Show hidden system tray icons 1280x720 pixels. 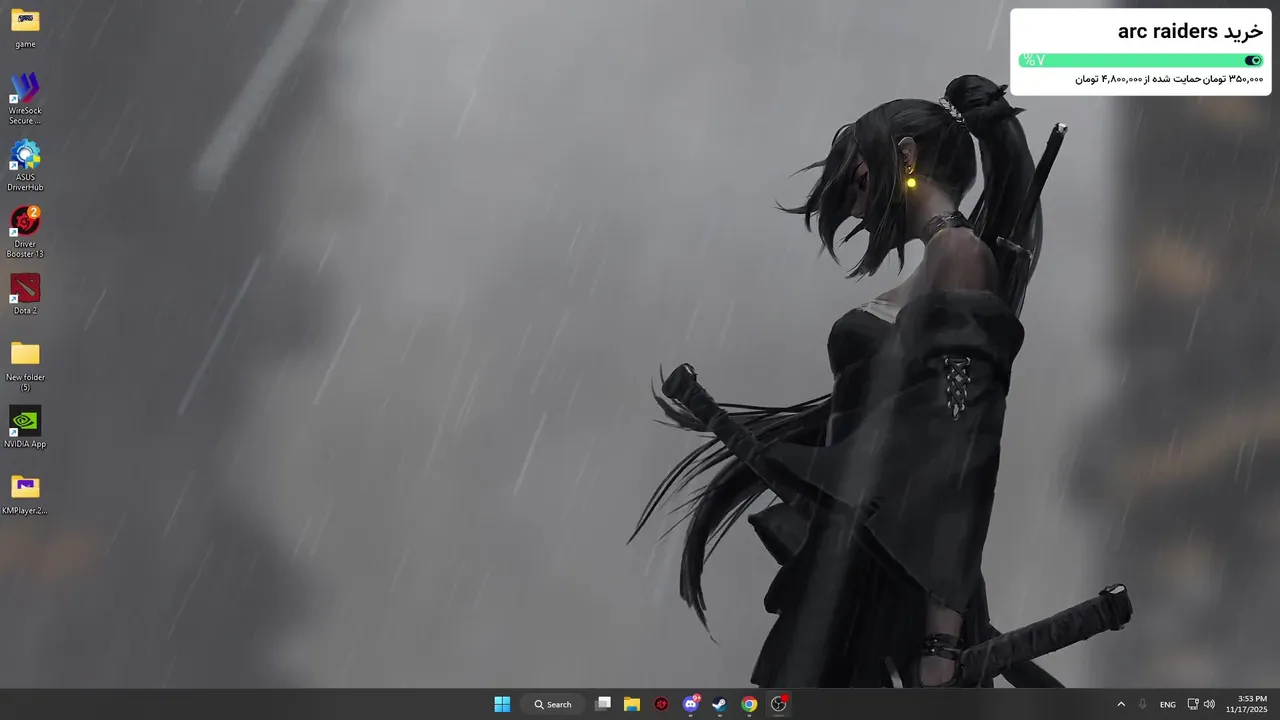click(1121, 704)
